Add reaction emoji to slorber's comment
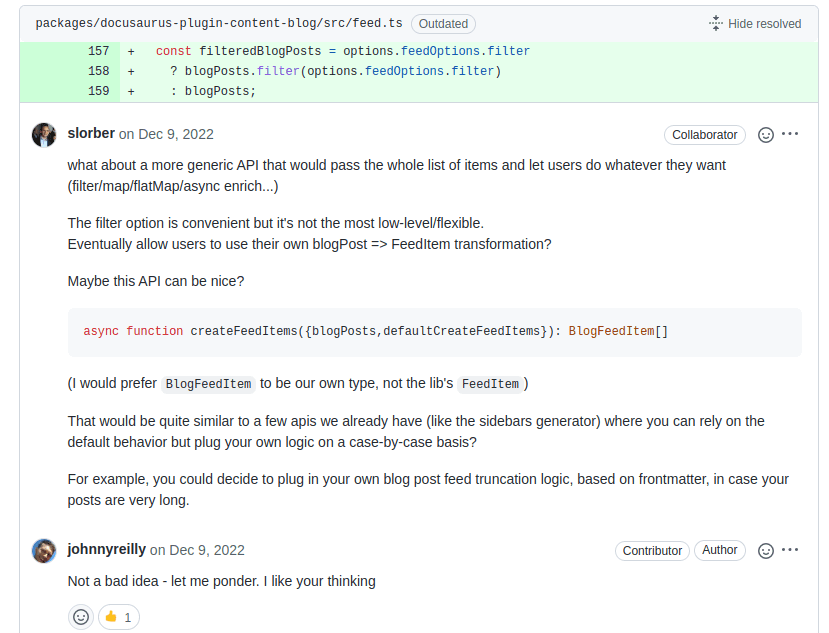Viewport: 829px width, 633px height. coord(766,135)
